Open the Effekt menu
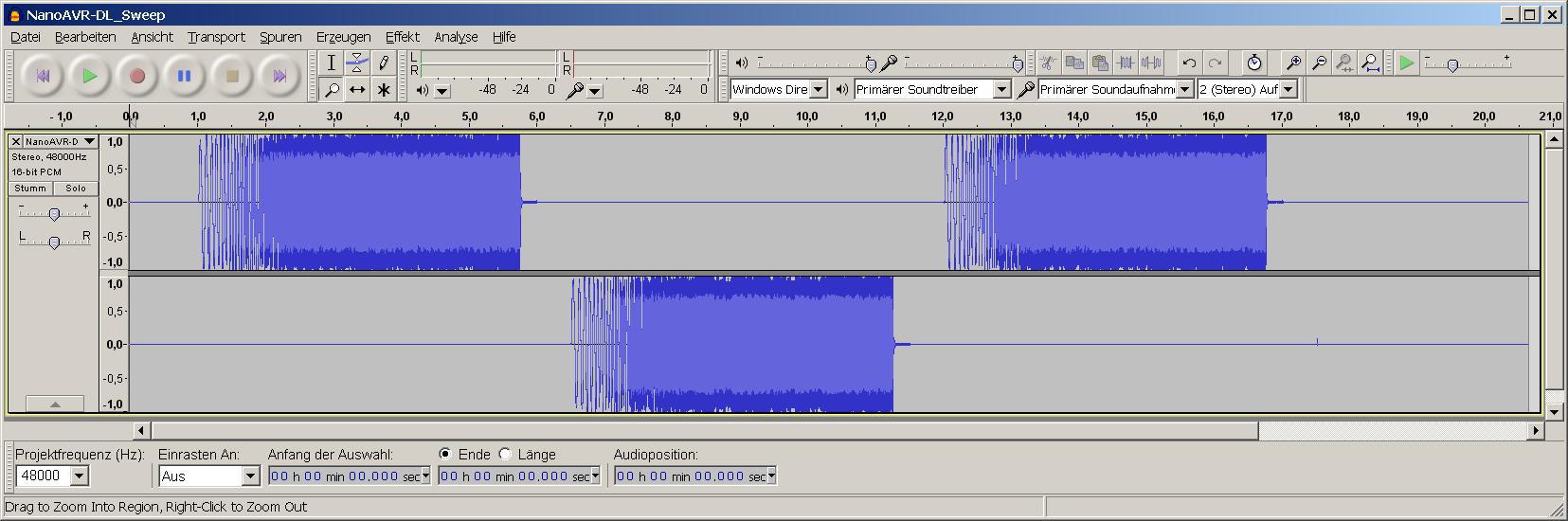 coord(402,37)
